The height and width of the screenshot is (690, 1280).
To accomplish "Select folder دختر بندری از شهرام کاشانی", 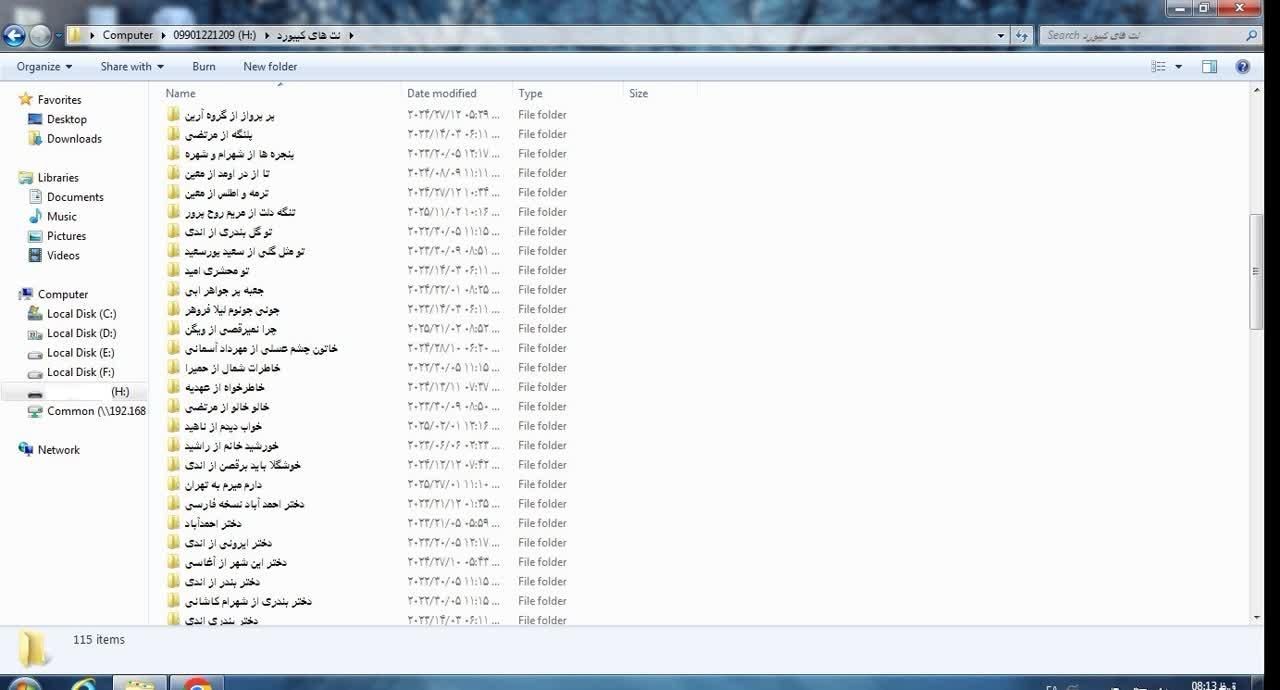I will coord(248,601).
